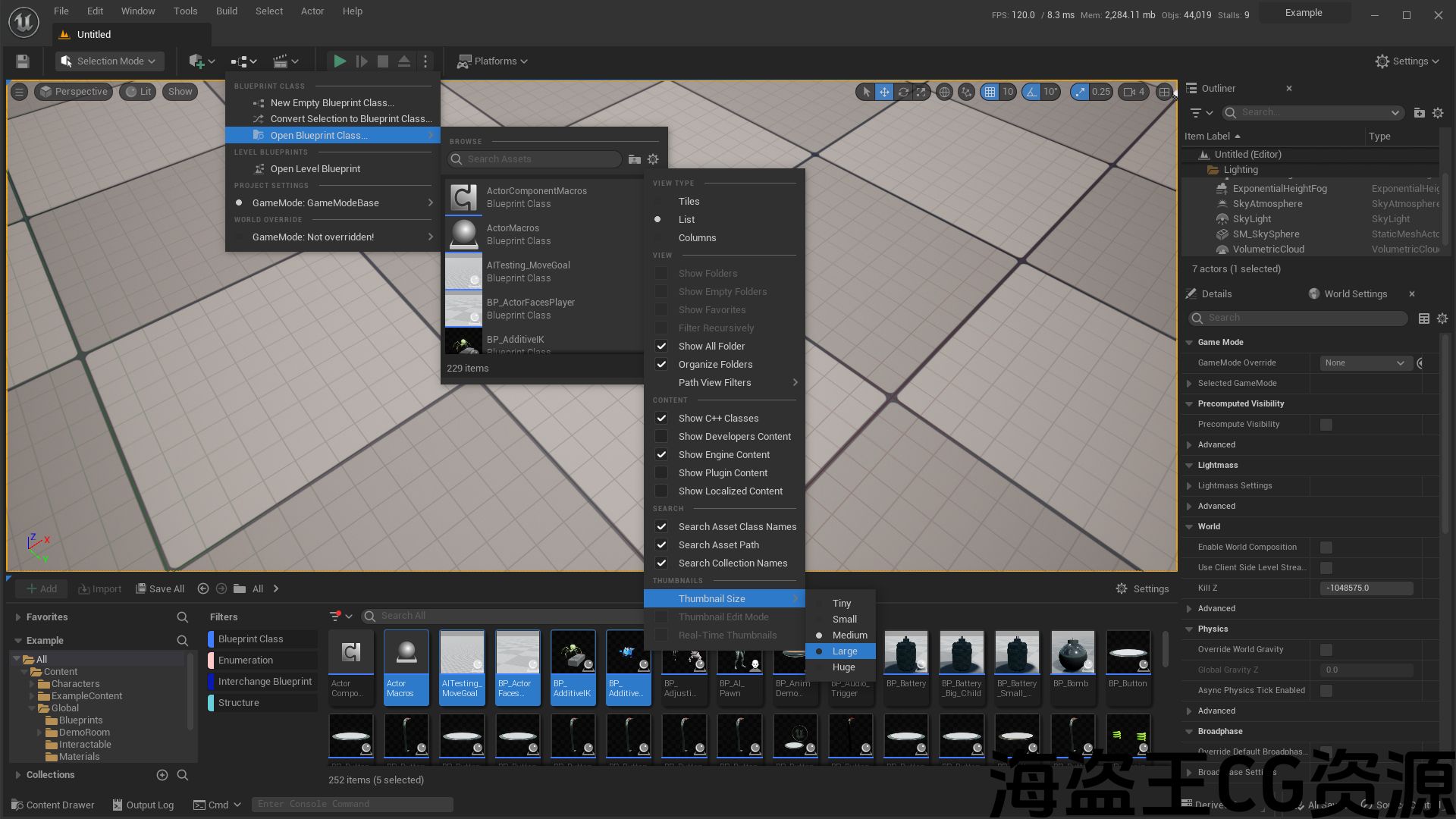The image size is (1456, 819).
Task: Open the quick add actor toolbar icon
Action: coord(196,61)
